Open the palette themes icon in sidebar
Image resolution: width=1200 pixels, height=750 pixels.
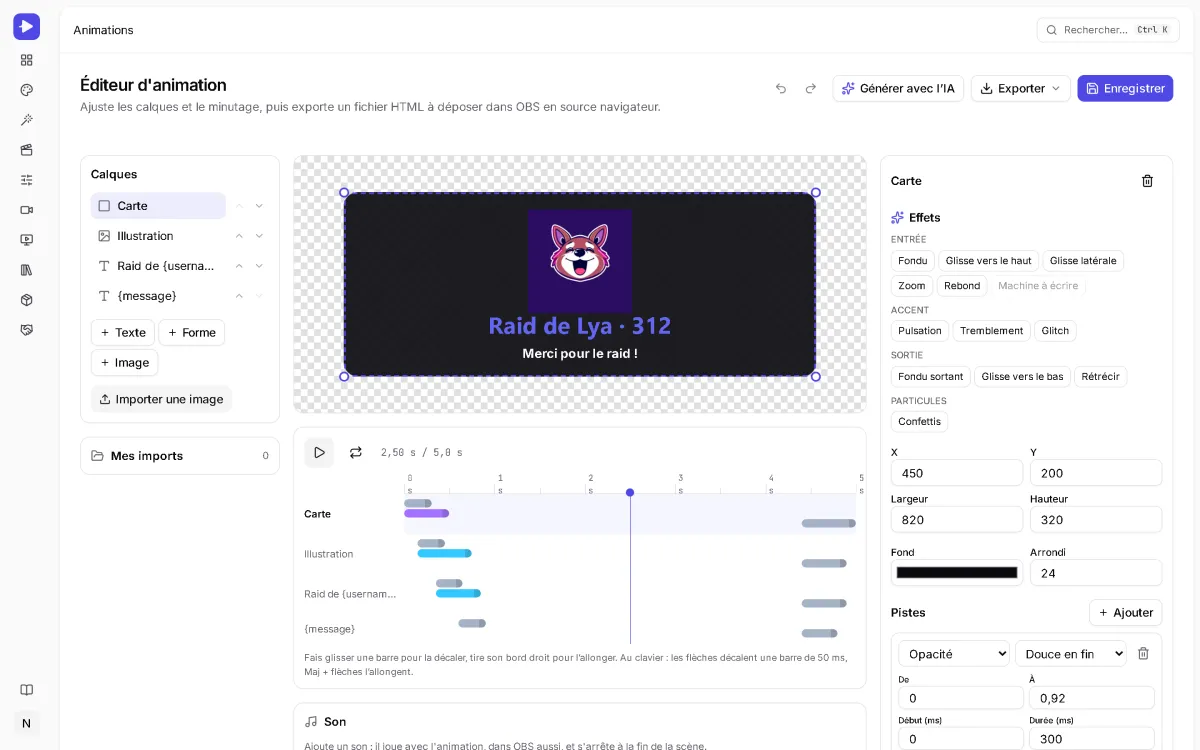coord(26,90)
